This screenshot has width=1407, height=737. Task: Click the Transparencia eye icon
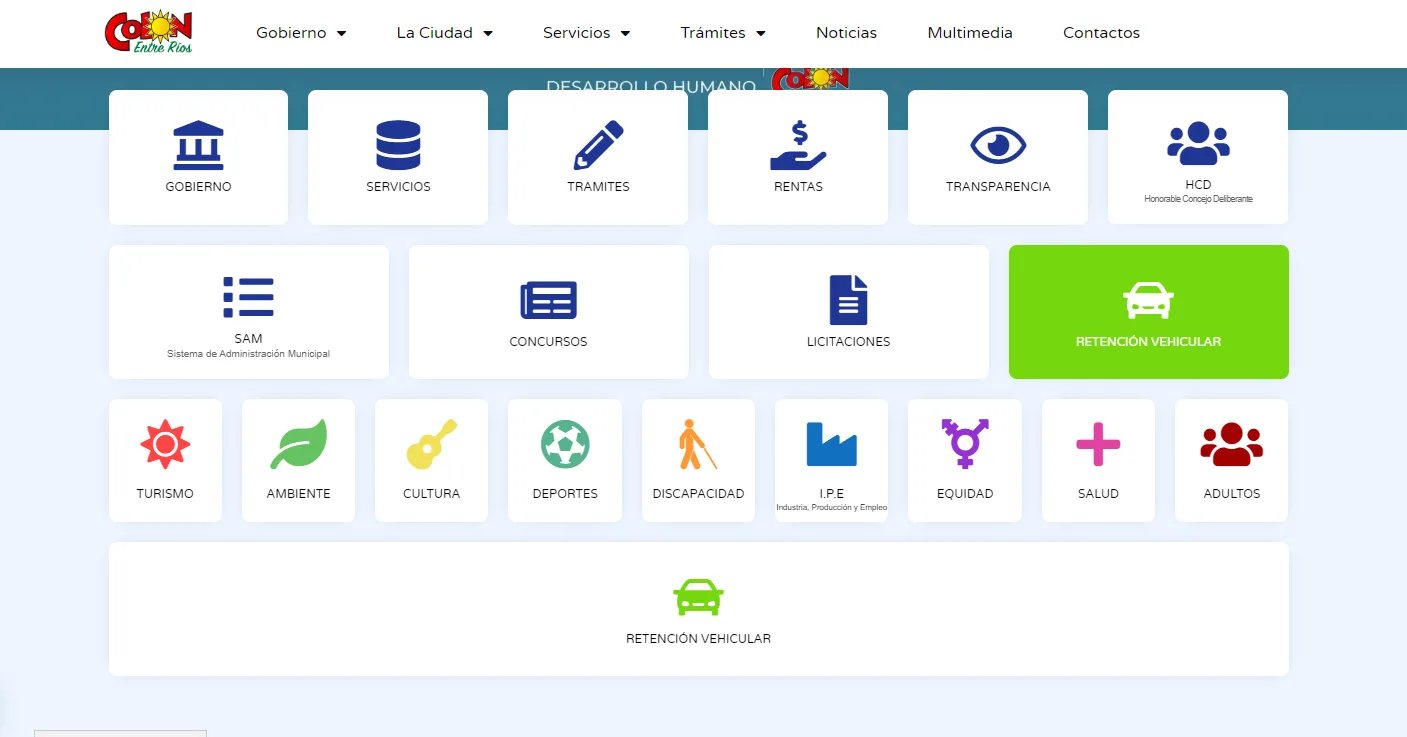click(x=998, y=146)
